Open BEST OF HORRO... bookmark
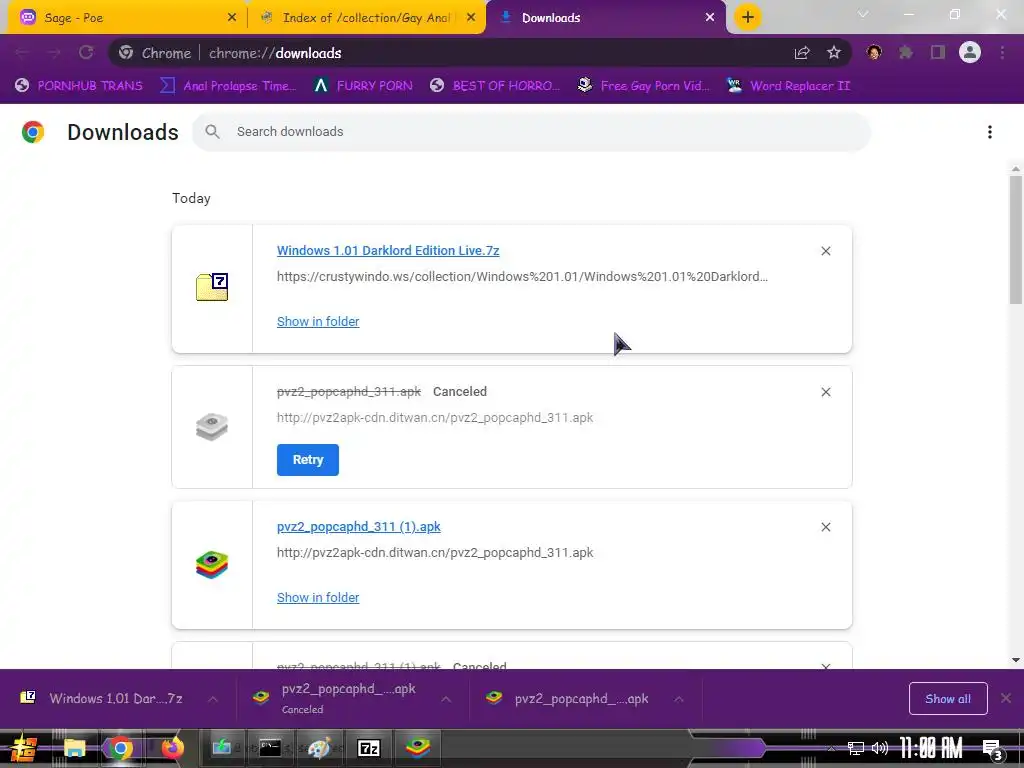Screen dimensions: 1024x768 (x=495, y=86)
